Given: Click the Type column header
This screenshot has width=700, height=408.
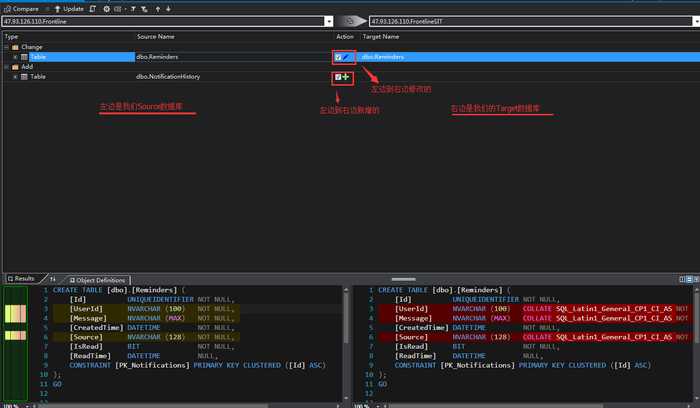Looking at the screenshot, I should 12,37.
